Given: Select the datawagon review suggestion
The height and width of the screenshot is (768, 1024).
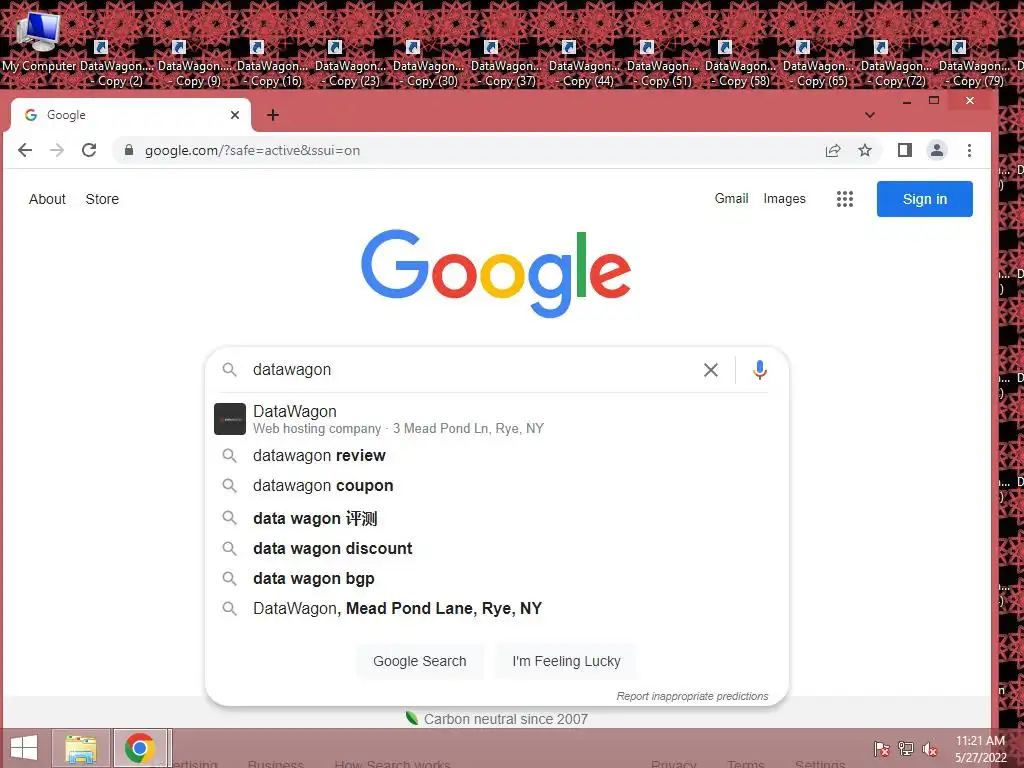Looking at the screenshot, I should (496, 456).
